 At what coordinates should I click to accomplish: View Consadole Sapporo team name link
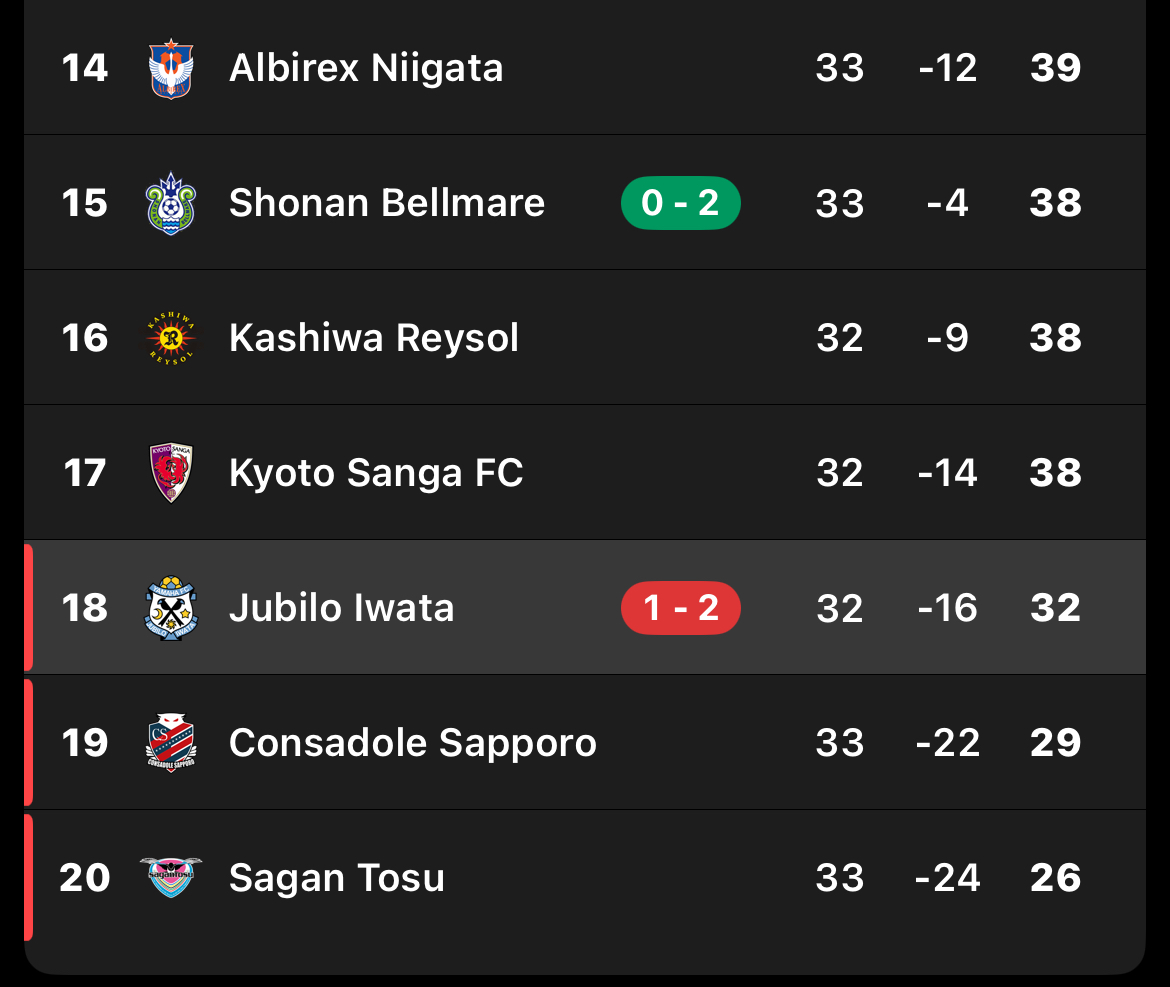[412, 743]
